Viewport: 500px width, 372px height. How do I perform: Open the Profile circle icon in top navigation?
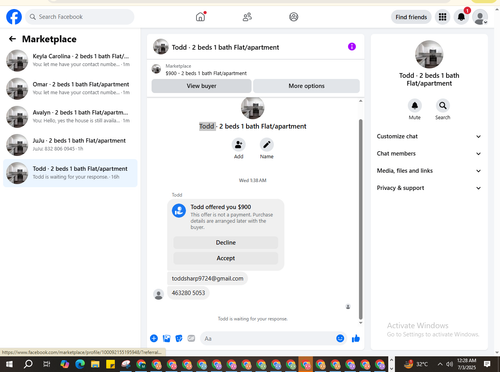coord(294,17)
